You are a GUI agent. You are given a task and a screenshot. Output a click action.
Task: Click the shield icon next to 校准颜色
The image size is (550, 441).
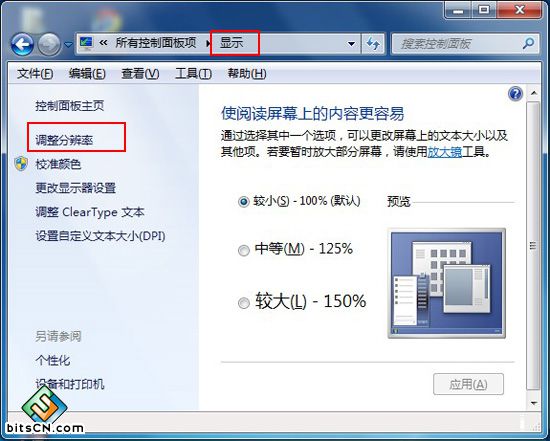[21, 164]
